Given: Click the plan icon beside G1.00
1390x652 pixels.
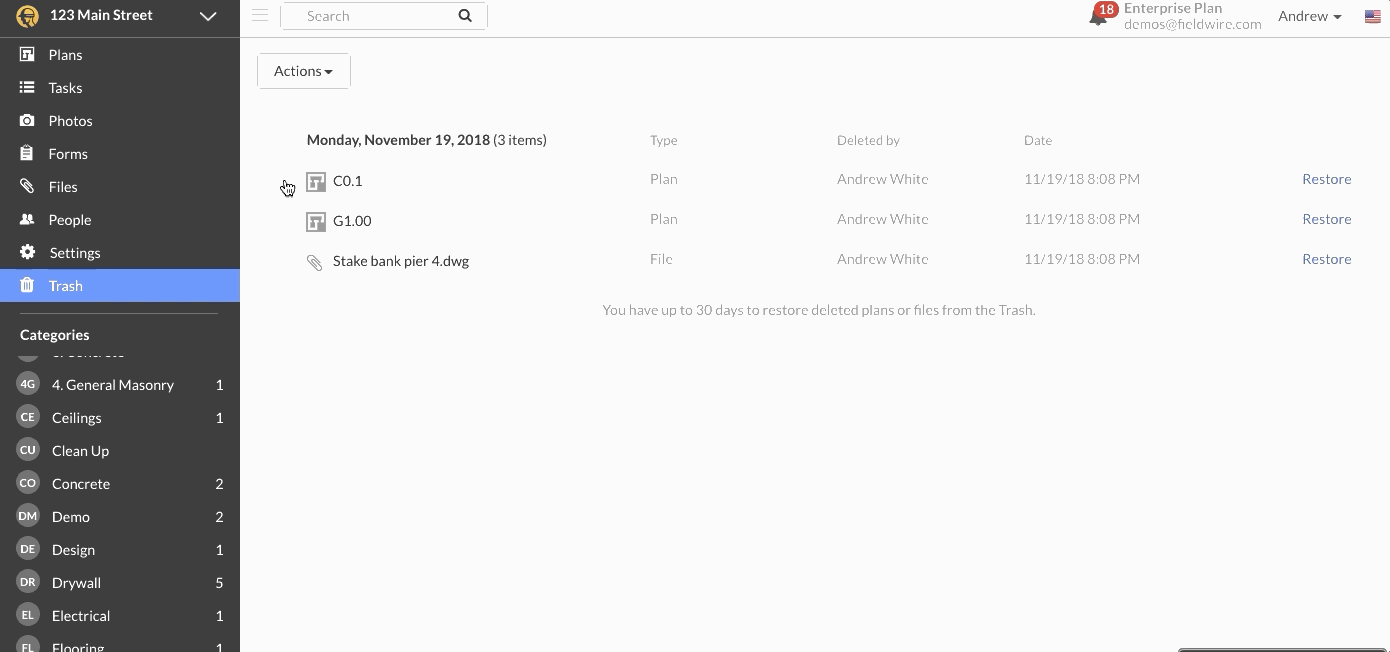Looking at the screenshot, I should 316,222.
